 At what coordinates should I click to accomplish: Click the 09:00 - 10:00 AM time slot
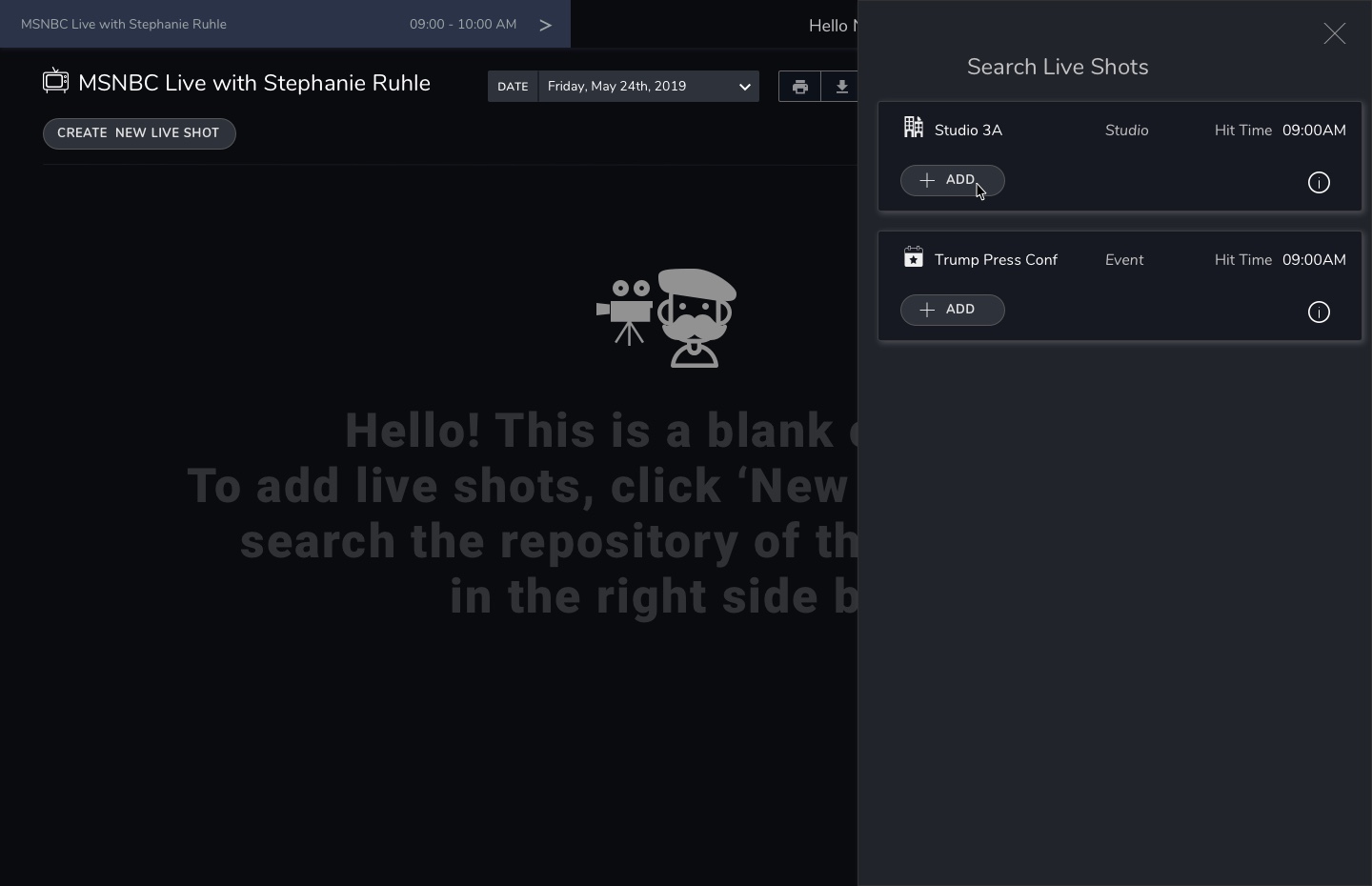tap(463, 25)
